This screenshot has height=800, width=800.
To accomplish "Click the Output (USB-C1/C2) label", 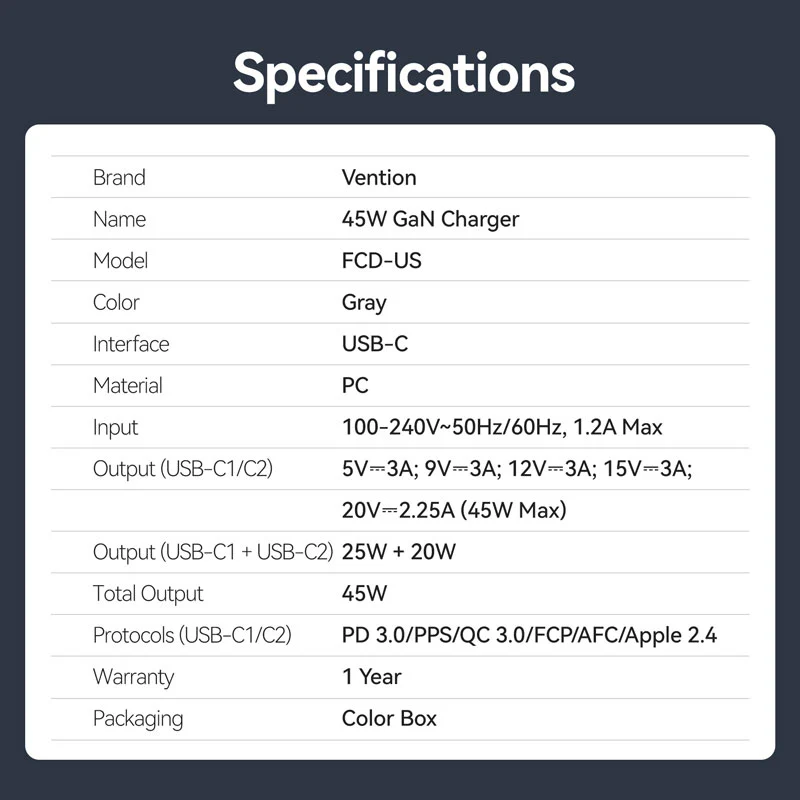I will 183,469.
